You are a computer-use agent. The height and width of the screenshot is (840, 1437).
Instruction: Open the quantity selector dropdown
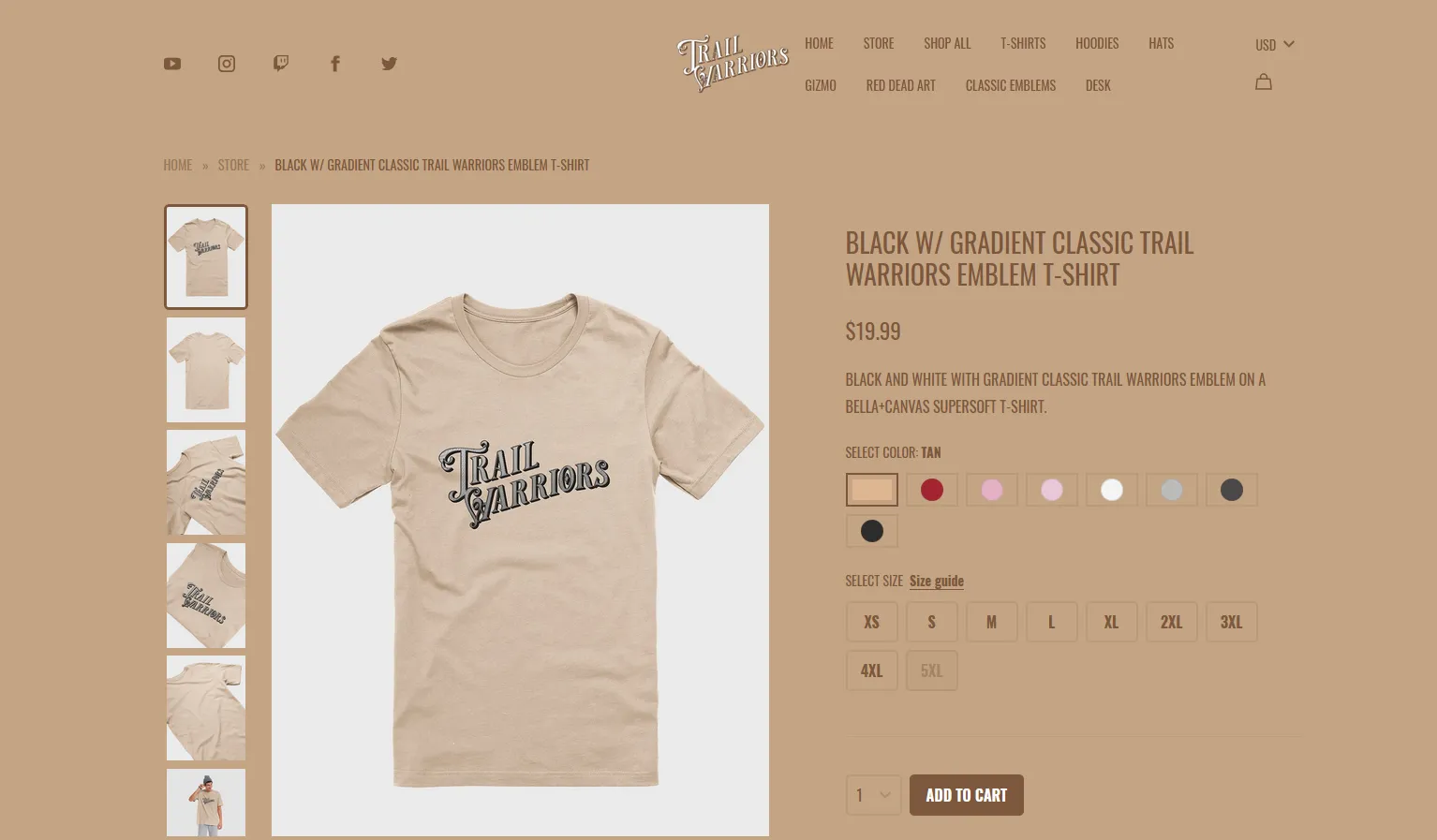tap(873, 795)
